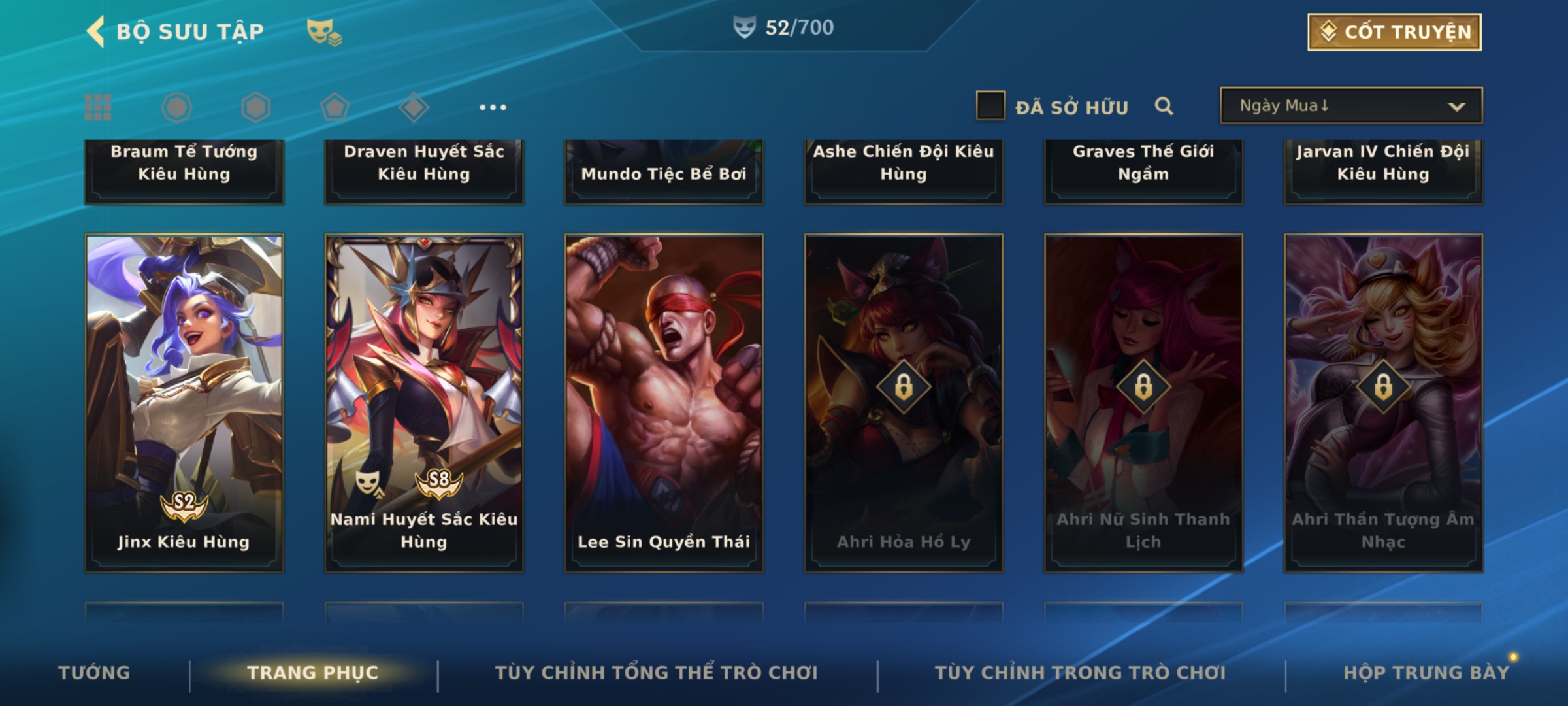The image size is (1568, 706).
Task: Select the pentagon rarity filter icon
Action: (x=335, y=107)
